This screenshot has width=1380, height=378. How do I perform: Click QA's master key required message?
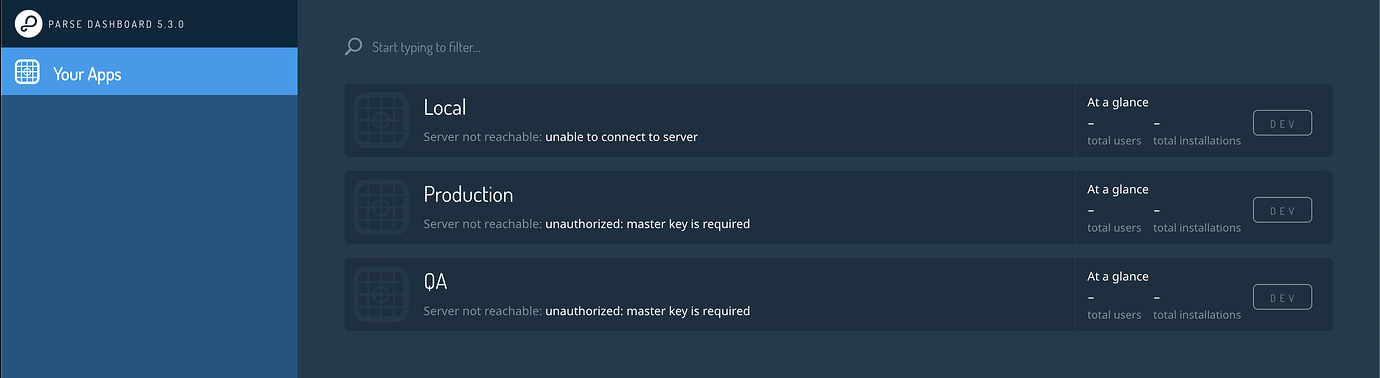click(647, 311)
